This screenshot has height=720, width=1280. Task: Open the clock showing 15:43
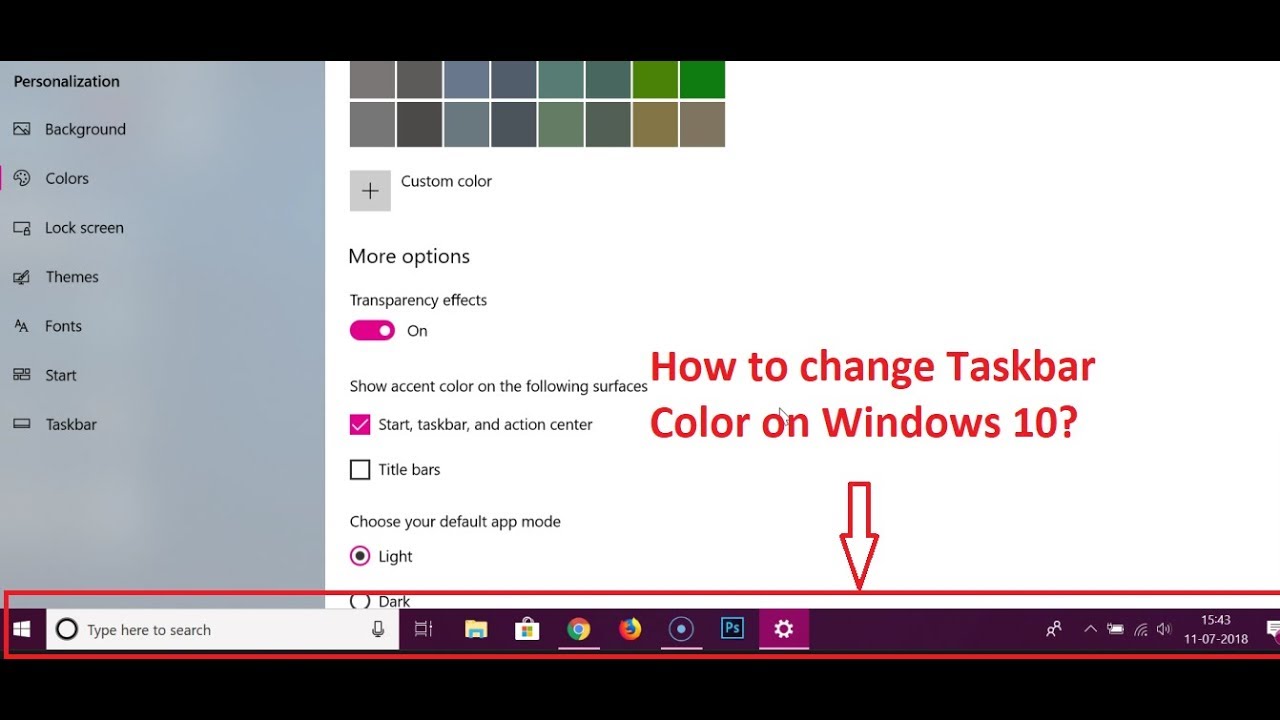click(1216, 630)
